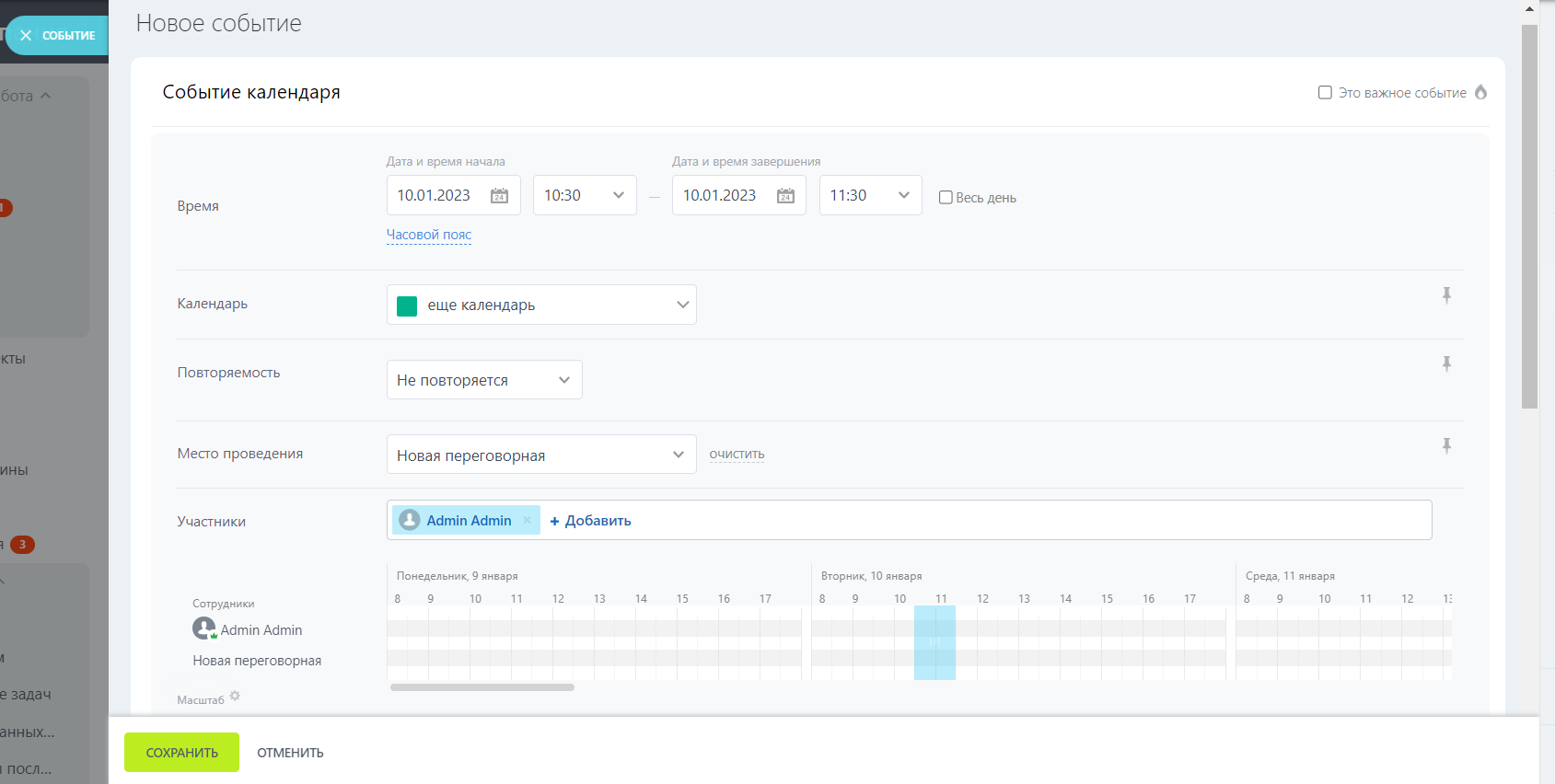
Task: Remove Admin Admin from participants
Action: (x=528, y=521)
